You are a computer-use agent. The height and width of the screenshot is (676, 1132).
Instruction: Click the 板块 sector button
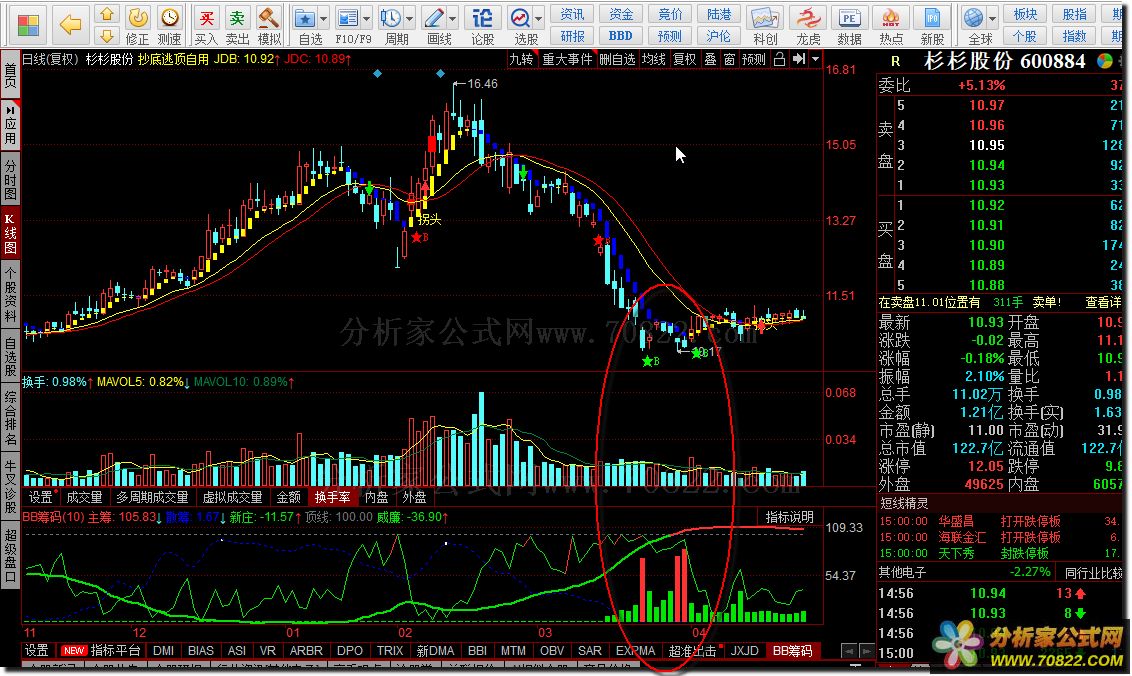(x=1025, y=14)
